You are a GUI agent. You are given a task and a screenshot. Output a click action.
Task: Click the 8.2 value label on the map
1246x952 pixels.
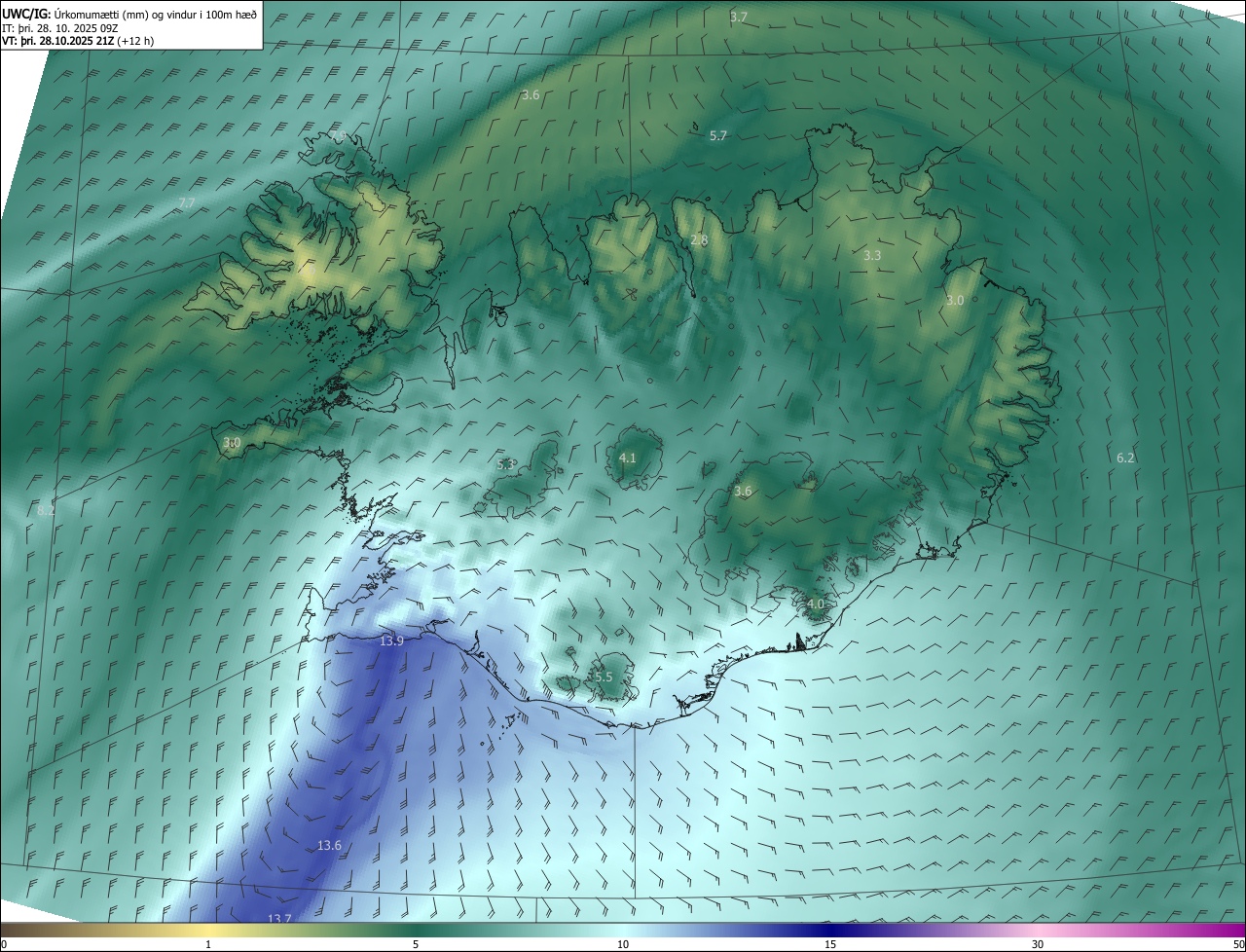pos(46,509)
